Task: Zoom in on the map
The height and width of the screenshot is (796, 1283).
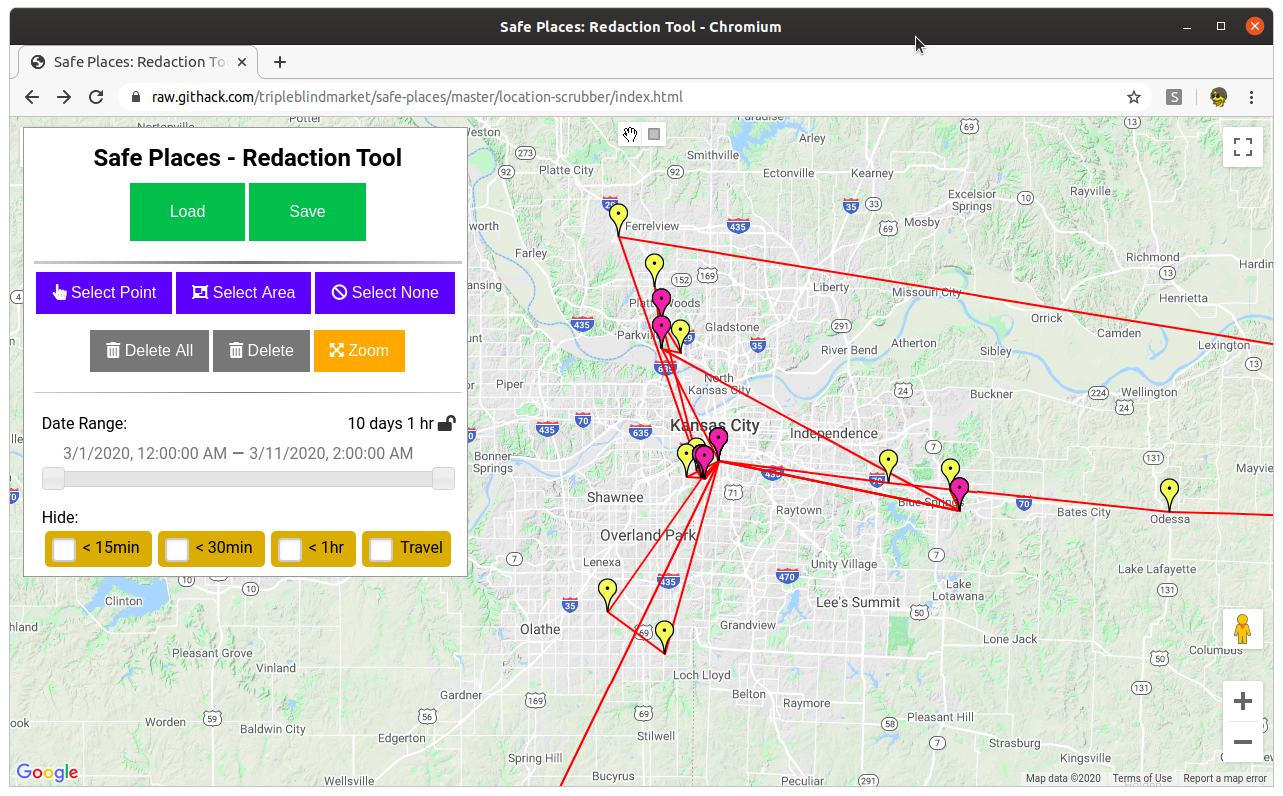Action: (1243, 701)
